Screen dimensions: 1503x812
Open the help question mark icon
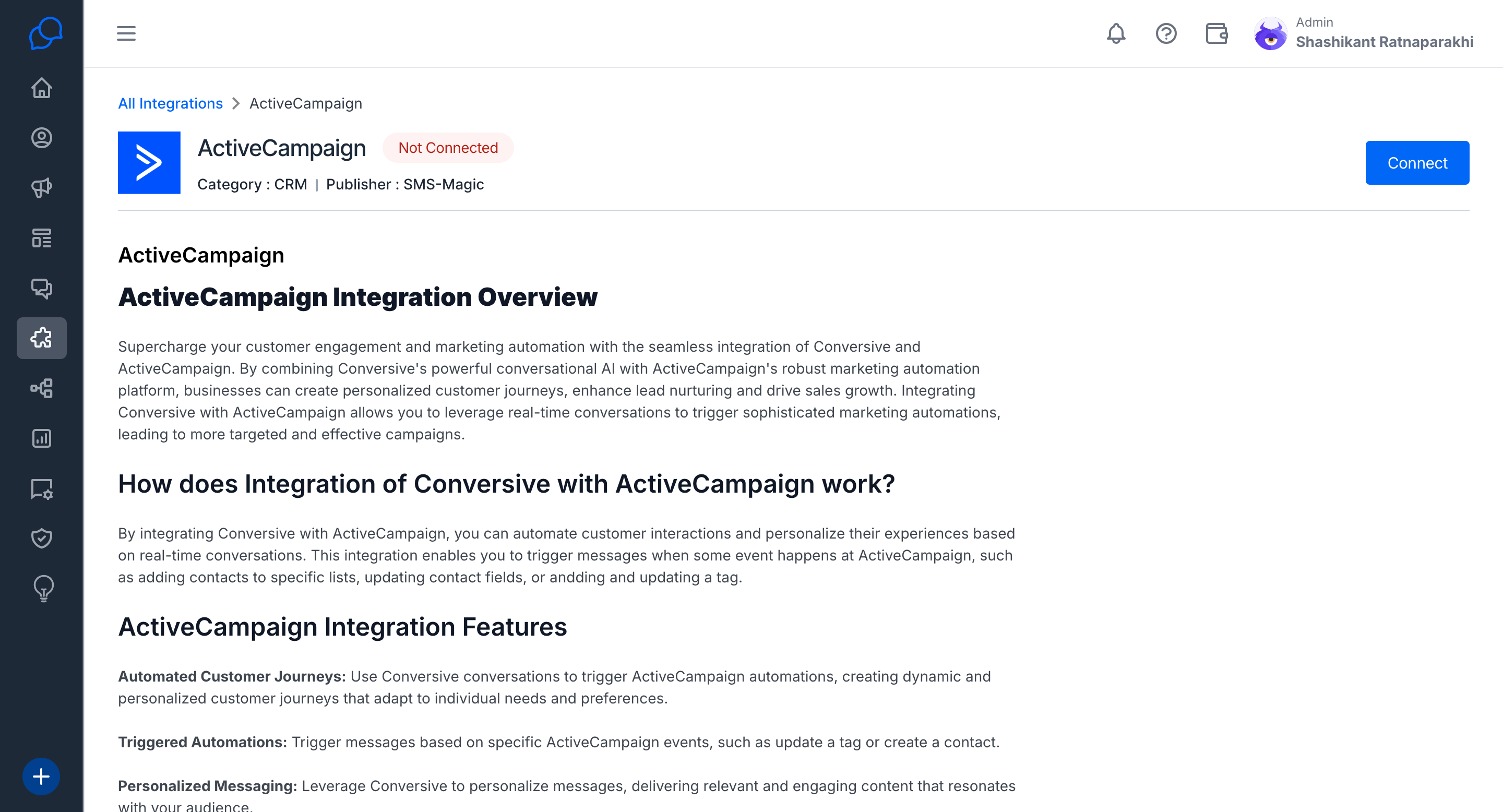tap(1166, 33)
